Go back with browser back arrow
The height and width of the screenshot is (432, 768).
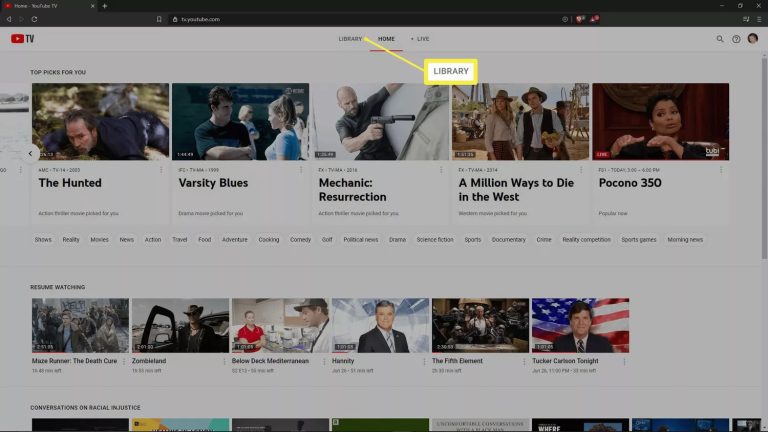tap(9, 19)
